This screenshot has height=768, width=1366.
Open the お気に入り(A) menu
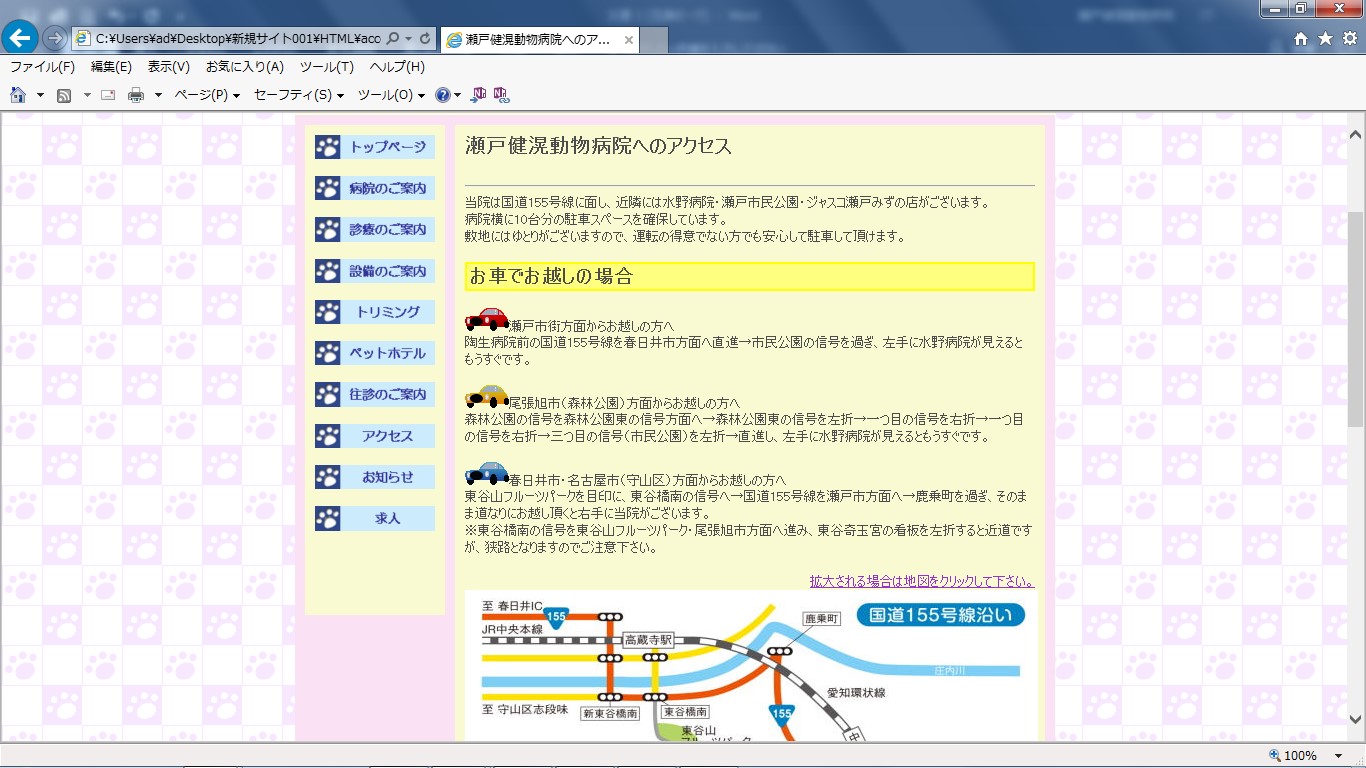(245, 67)
